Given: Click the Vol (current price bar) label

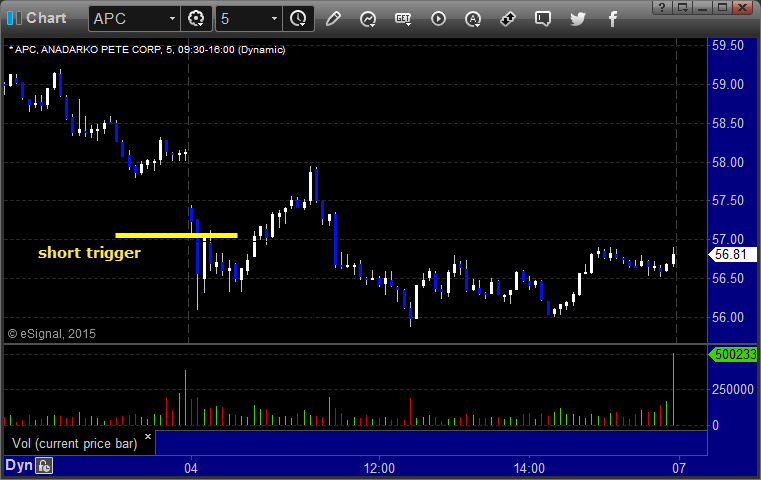Looking at the screenshot, I should pos(75,444).
